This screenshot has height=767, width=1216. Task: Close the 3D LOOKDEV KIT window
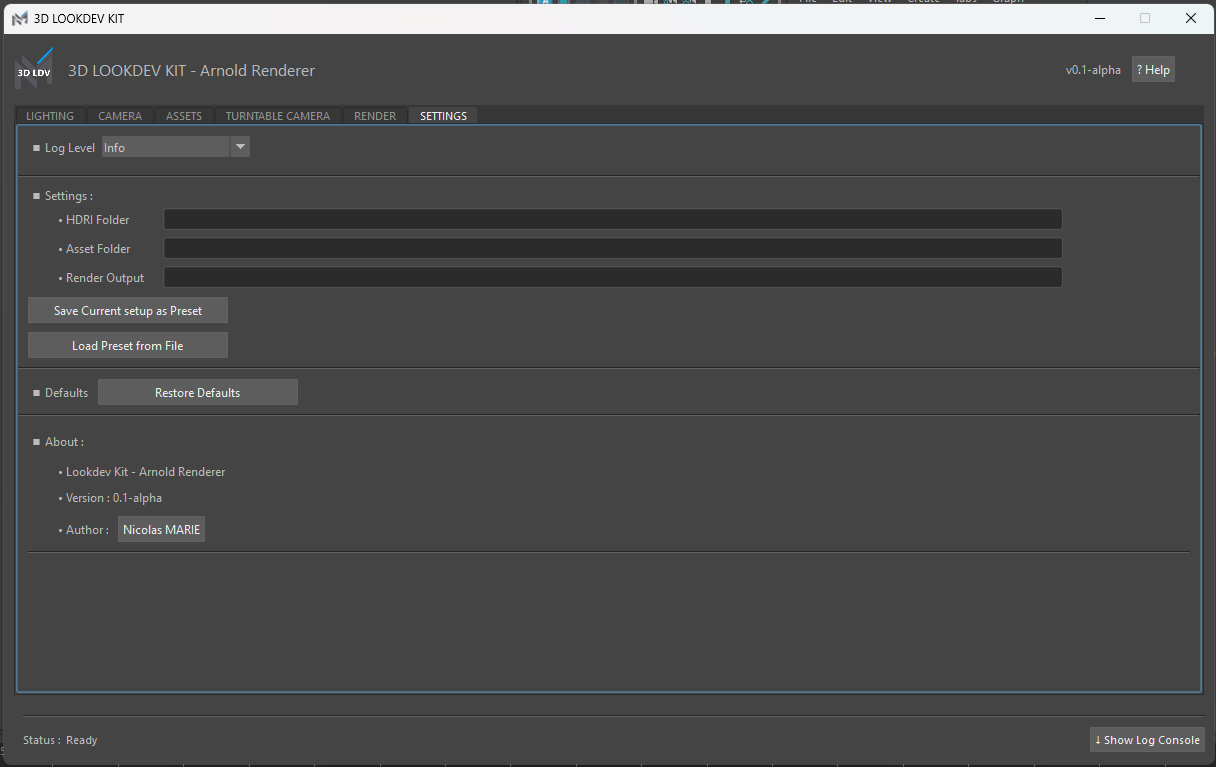(x=1190, y=18)
